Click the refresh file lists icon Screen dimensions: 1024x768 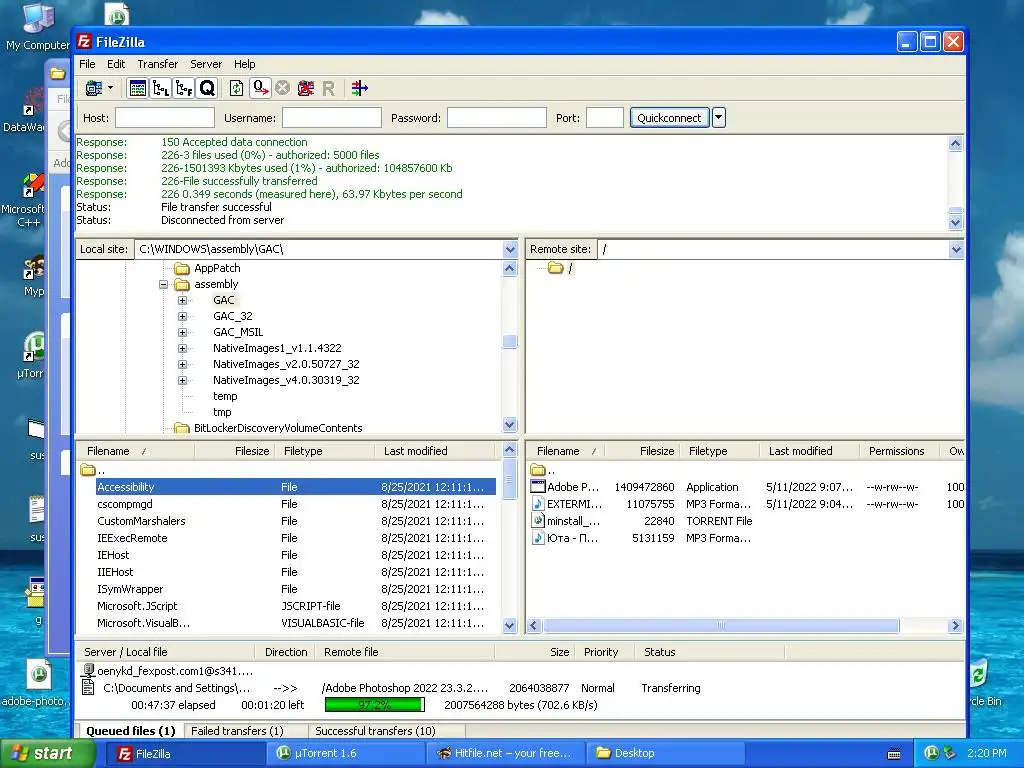[x=236, y=88]
